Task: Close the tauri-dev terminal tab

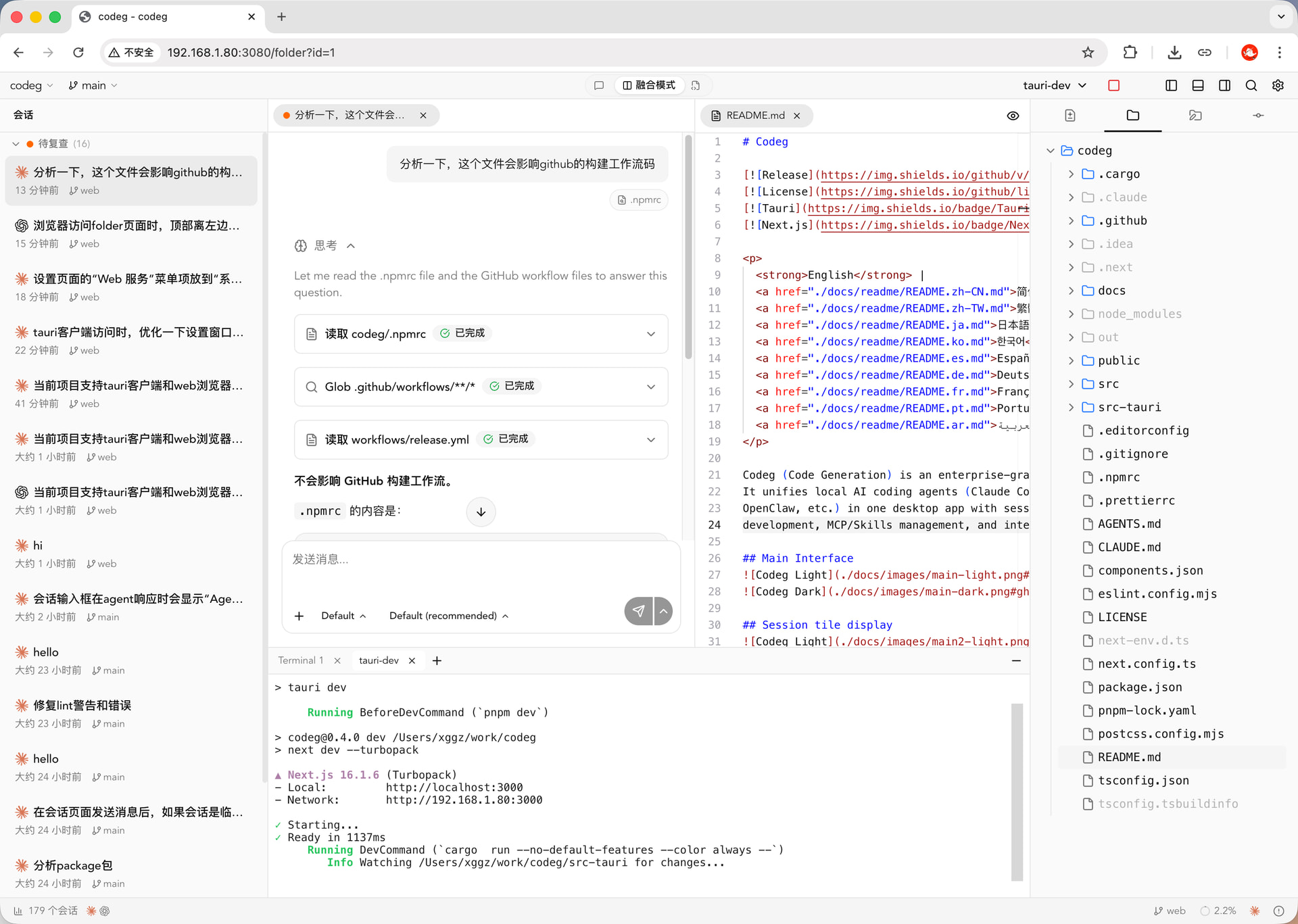Action: pos(412,660)
